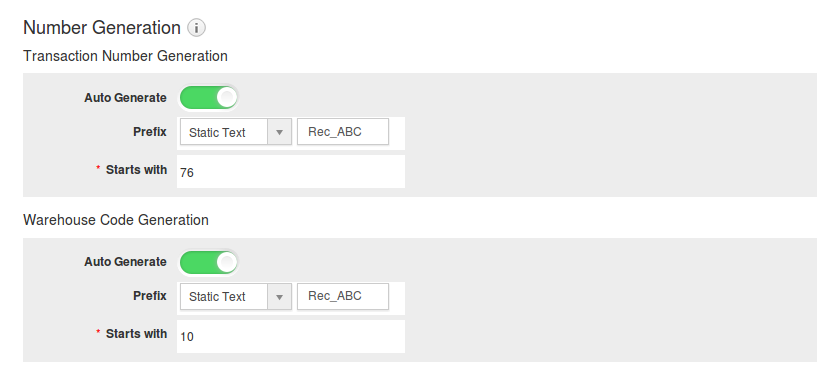Turn off Warehouse Code Auto Generate switch

click(209, 262)
